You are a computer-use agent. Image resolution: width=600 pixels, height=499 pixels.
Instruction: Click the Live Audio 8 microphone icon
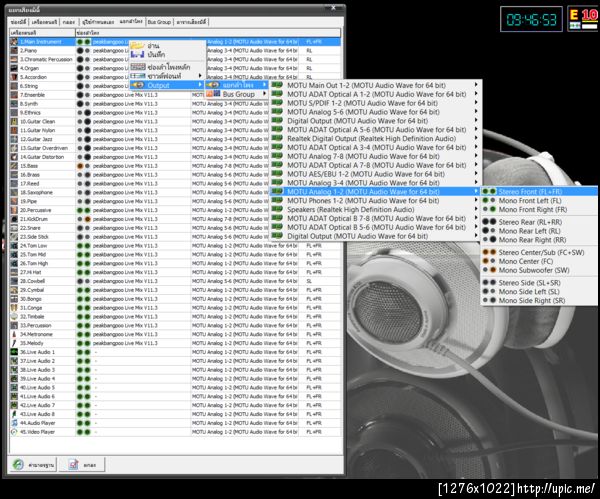pos(14,414)
